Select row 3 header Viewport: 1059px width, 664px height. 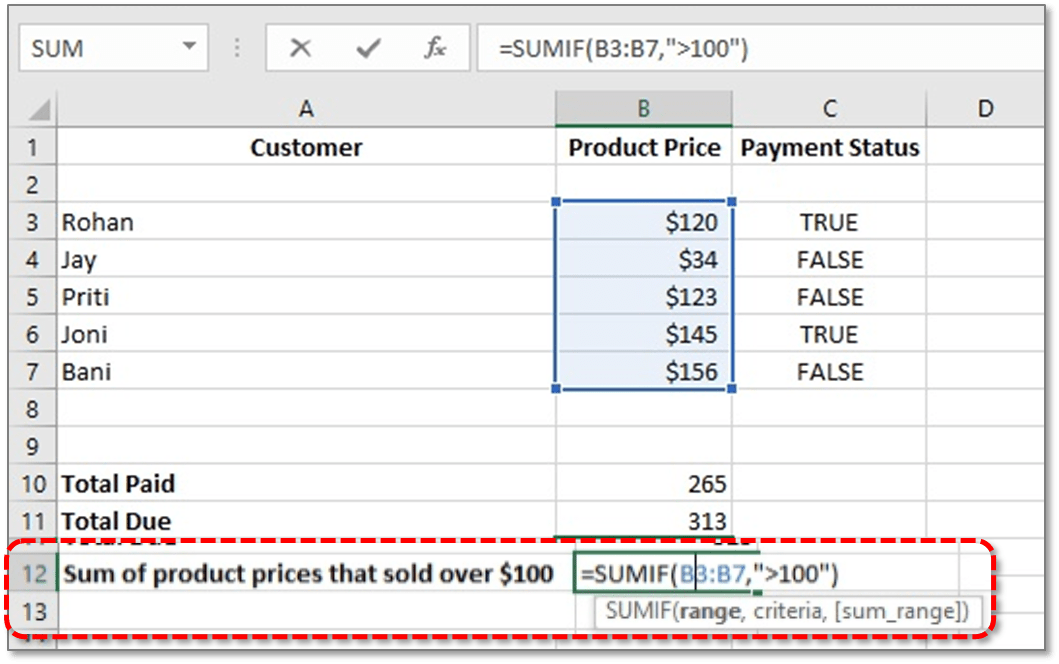32,222
